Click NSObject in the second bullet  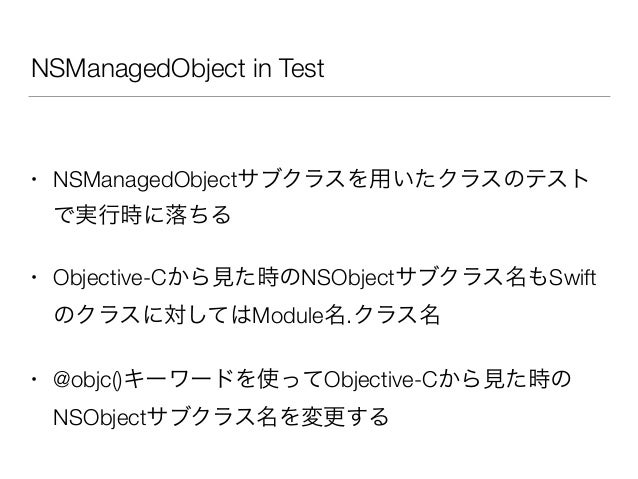click(x=347, y=278)
